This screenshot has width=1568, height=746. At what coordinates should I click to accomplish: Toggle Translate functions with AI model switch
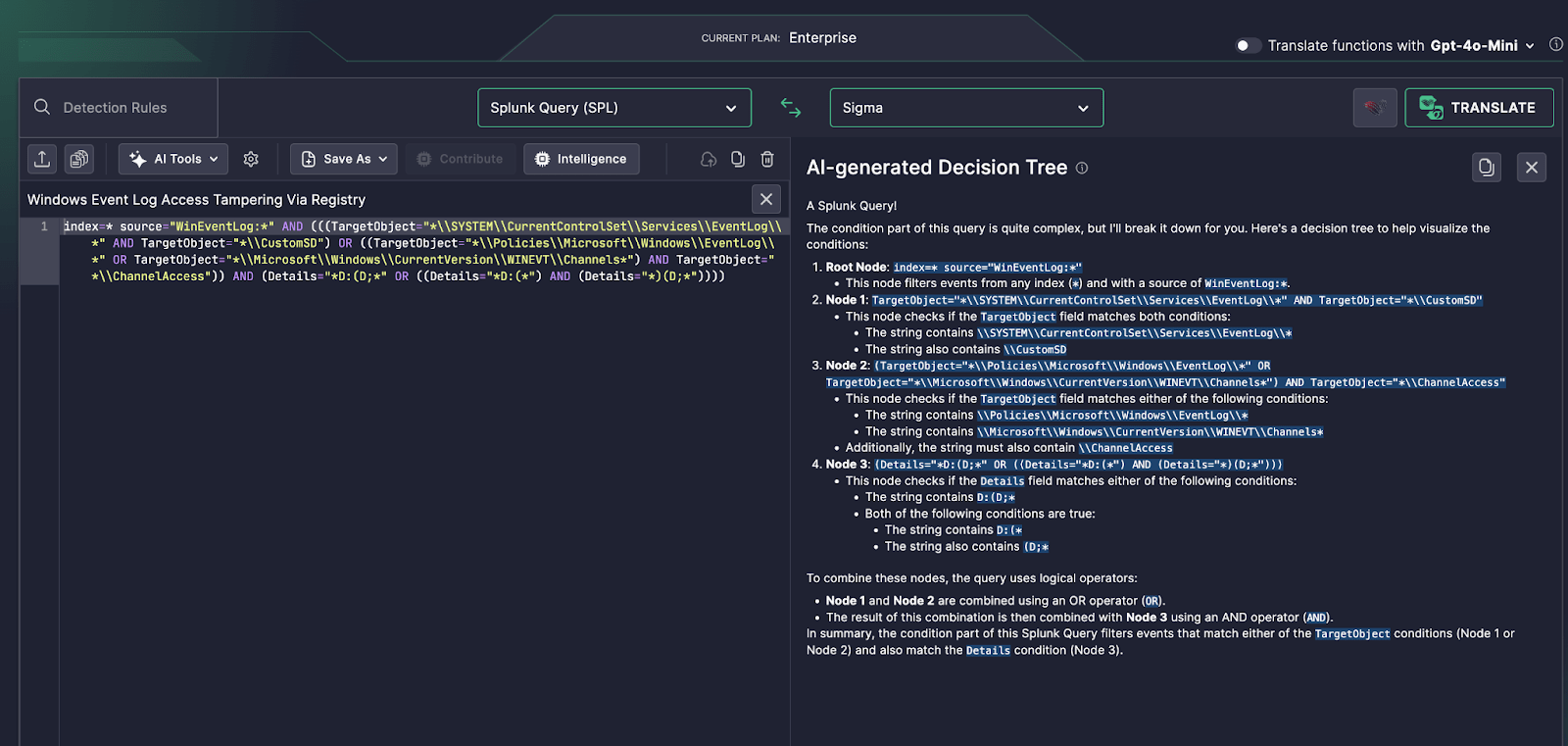click(1248, 45)
